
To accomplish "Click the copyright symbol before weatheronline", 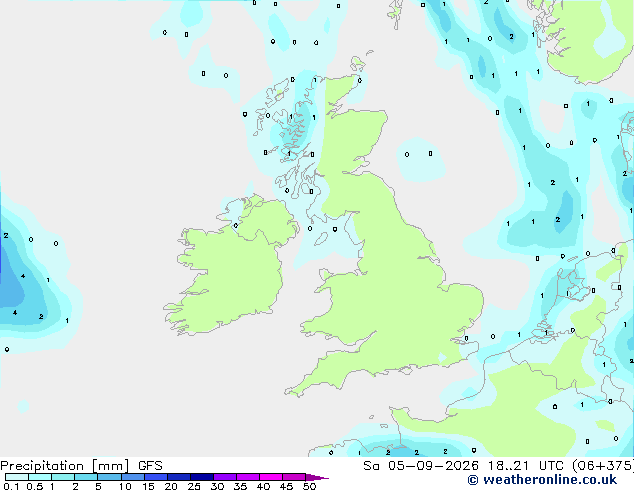I will tap(473, 480).
